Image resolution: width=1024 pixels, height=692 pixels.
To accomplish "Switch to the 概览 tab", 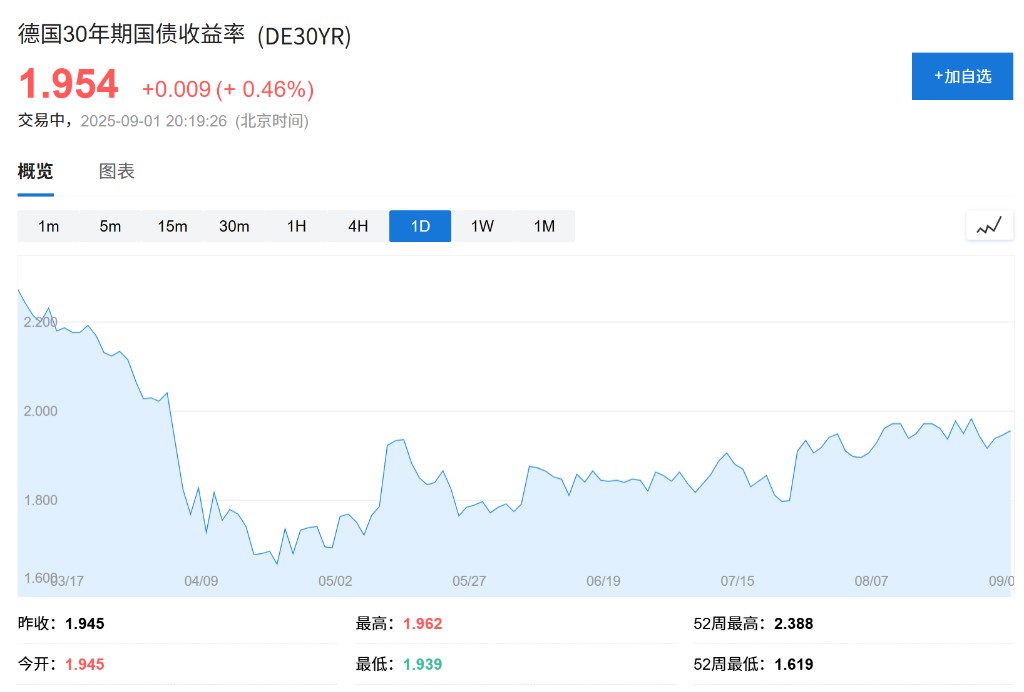I will coord(35,171).
